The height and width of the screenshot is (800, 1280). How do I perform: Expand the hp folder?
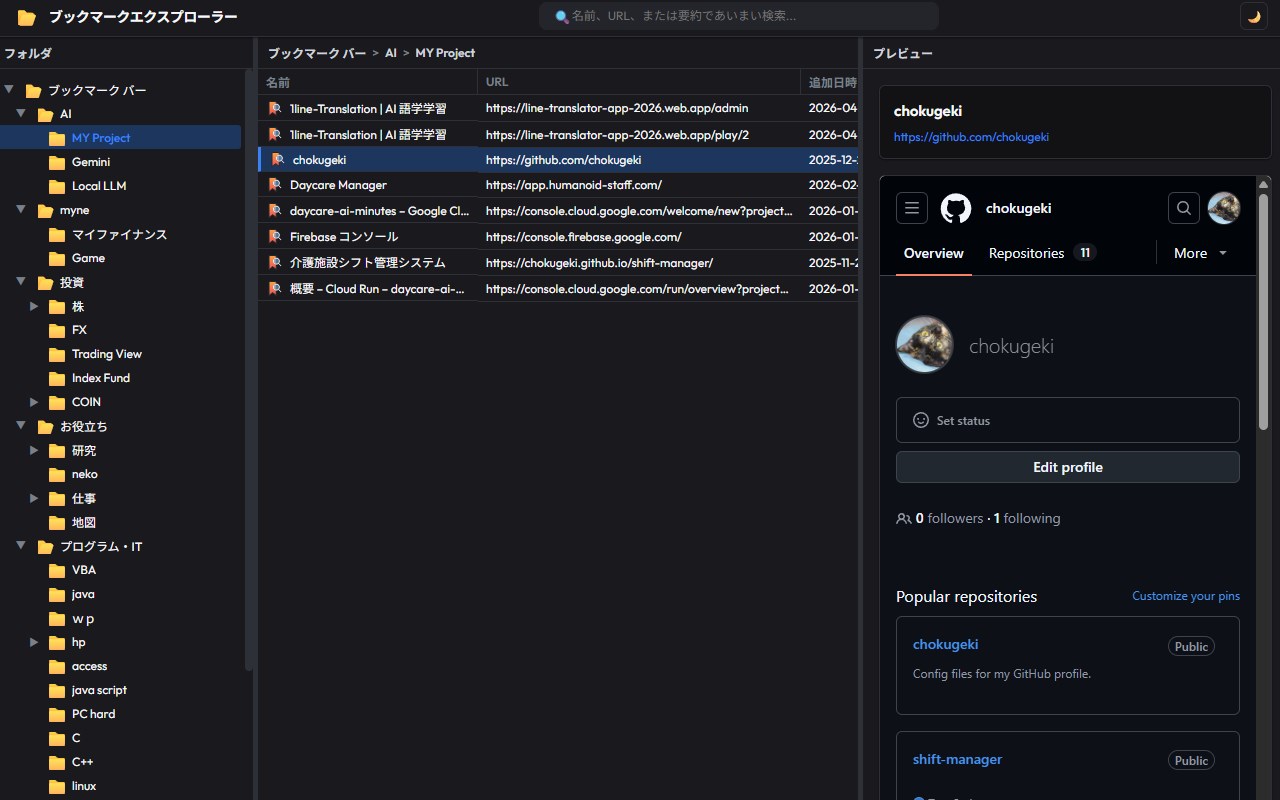pyautogui.click(x=33, y=642)
